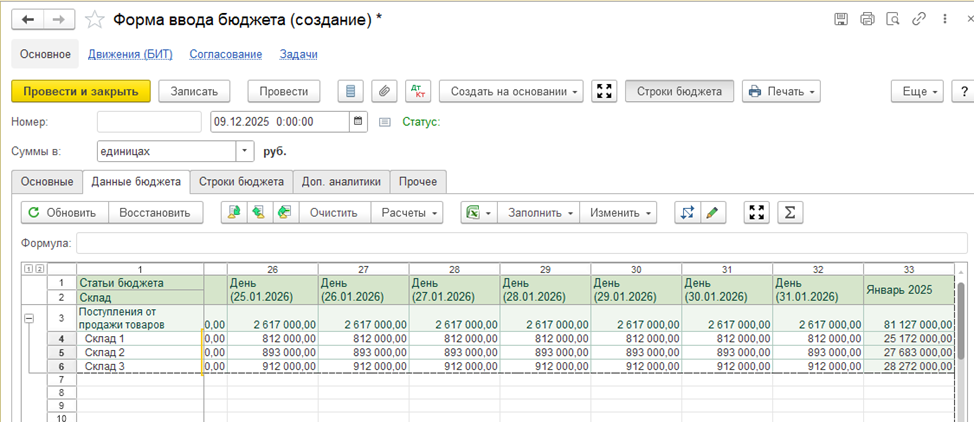The width and height of the screenshot is (974, 422).
Task: Click the save diskette icon in title bar
Action: point(841,19)
